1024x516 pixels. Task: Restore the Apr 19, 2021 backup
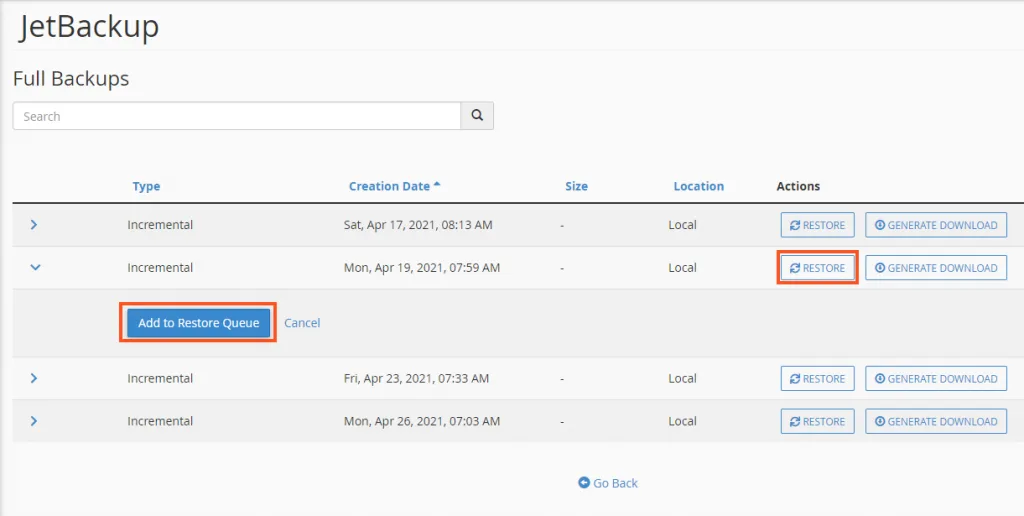[x=817, y=268]
